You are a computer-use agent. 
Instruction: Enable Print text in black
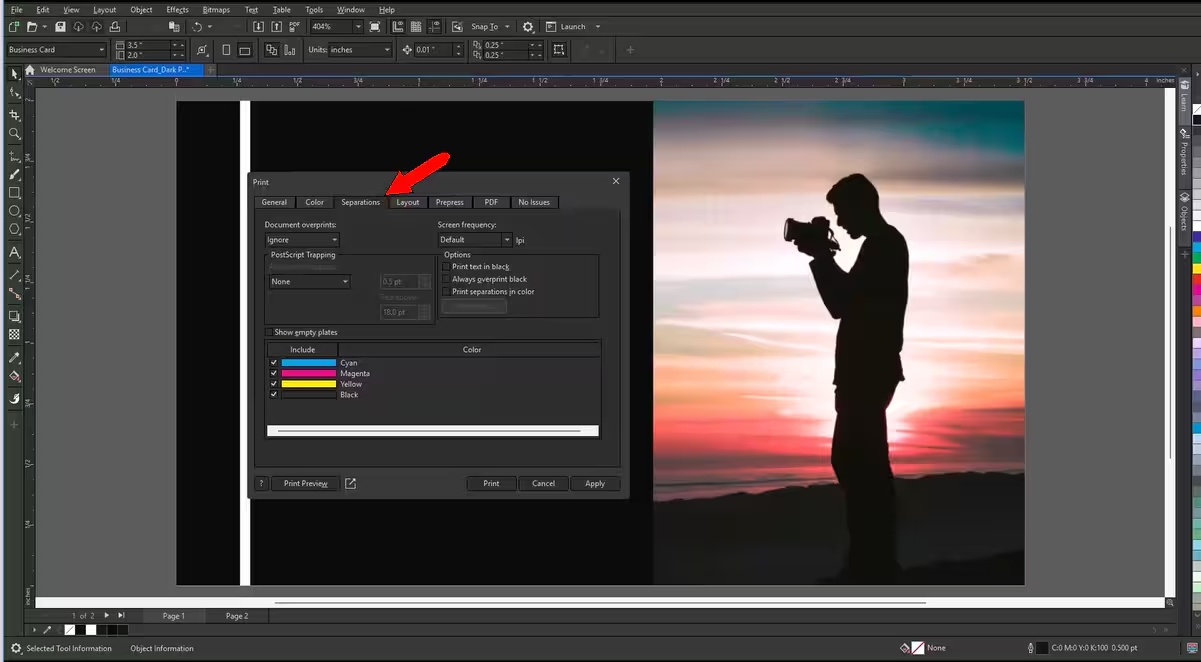pyautogui.click(x=447, y=267)
